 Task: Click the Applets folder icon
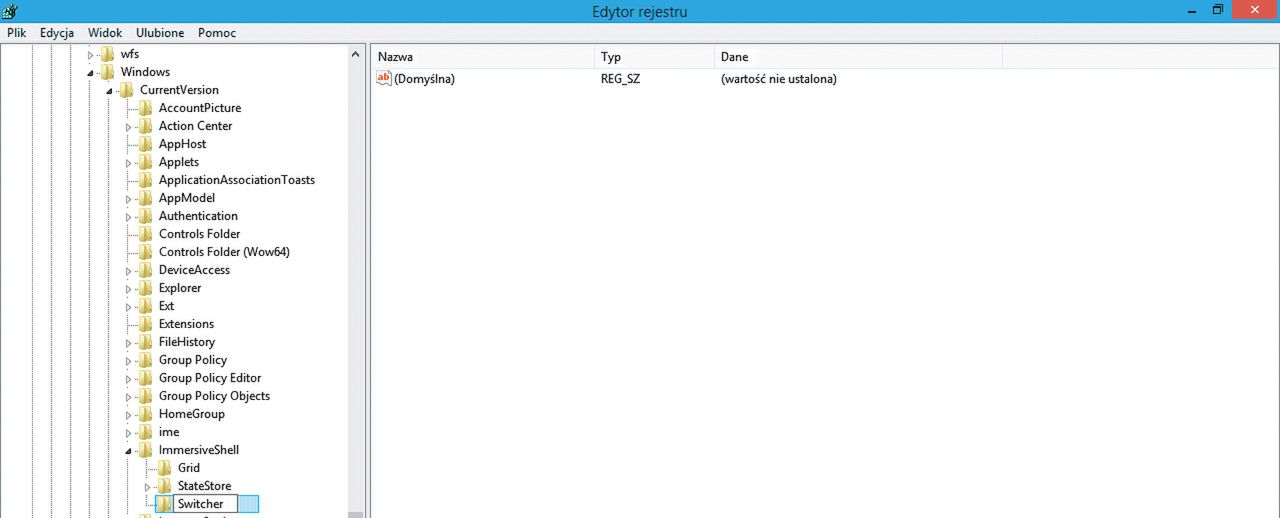pyautogui.click(x=145, y=162)
